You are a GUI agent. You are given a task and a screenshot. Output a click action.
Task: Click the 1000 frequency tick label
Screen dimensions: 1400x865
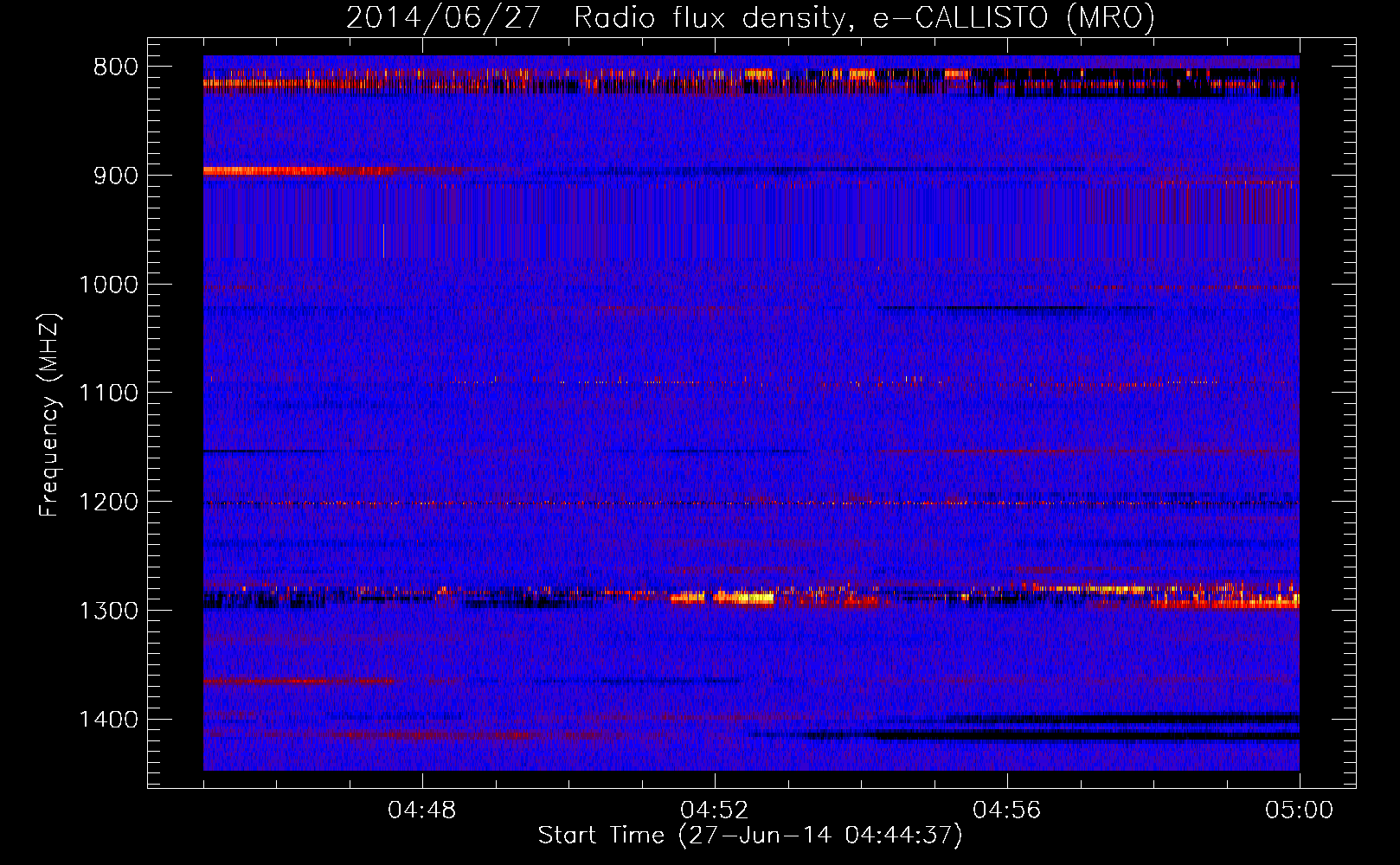(108, 285)
